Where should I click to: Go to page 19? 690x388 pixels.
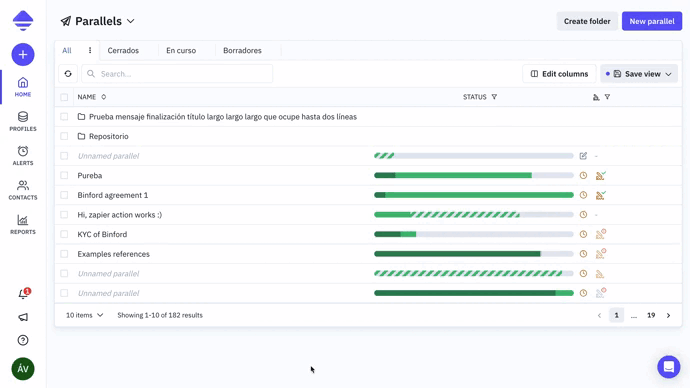coord(651,315)
